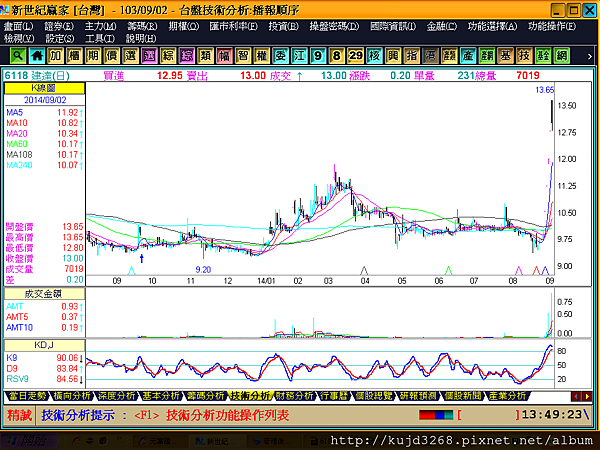Open the 工具(T) menu
This screenshot has width=600, height=450.
pyautogui.click(x=100, y=38)
